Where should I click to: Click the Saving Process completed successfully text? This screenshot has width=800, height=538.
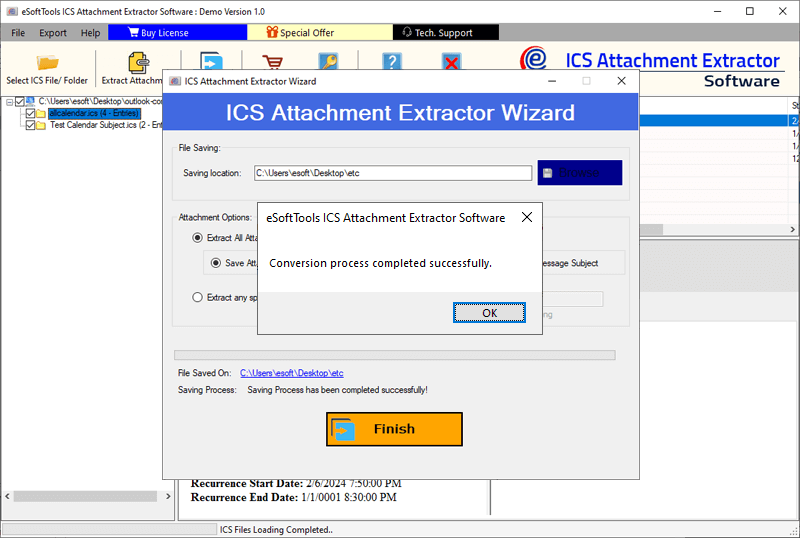(x=337, y=390)
